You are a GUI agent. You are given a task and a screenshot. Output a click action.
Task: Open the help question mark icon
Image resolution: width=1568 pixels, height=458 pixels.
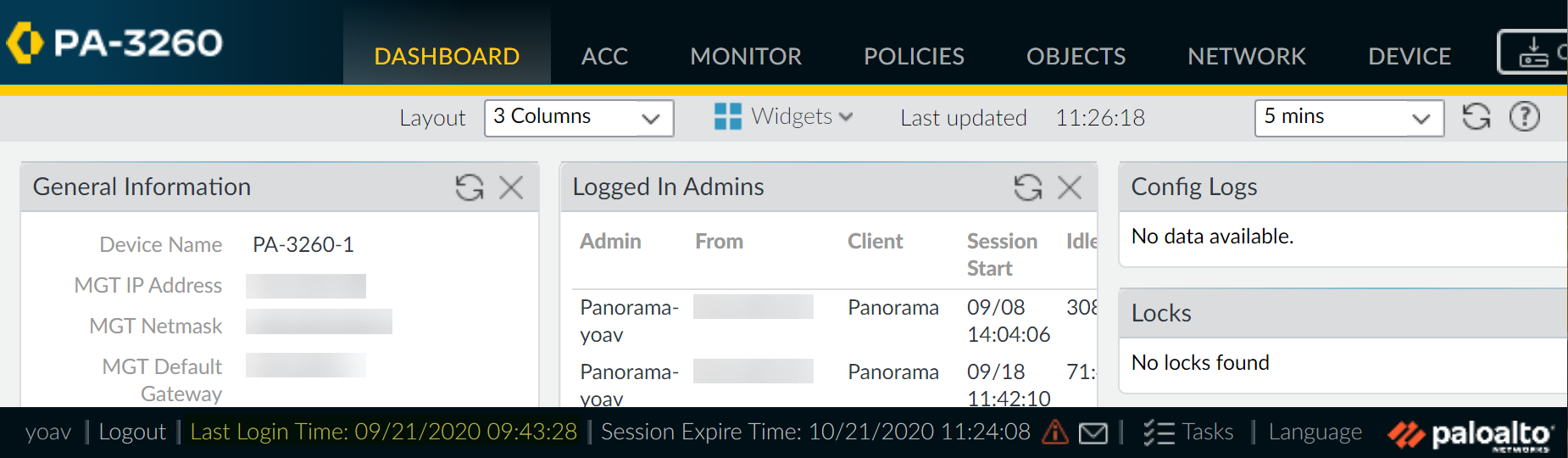(1524, 117)
